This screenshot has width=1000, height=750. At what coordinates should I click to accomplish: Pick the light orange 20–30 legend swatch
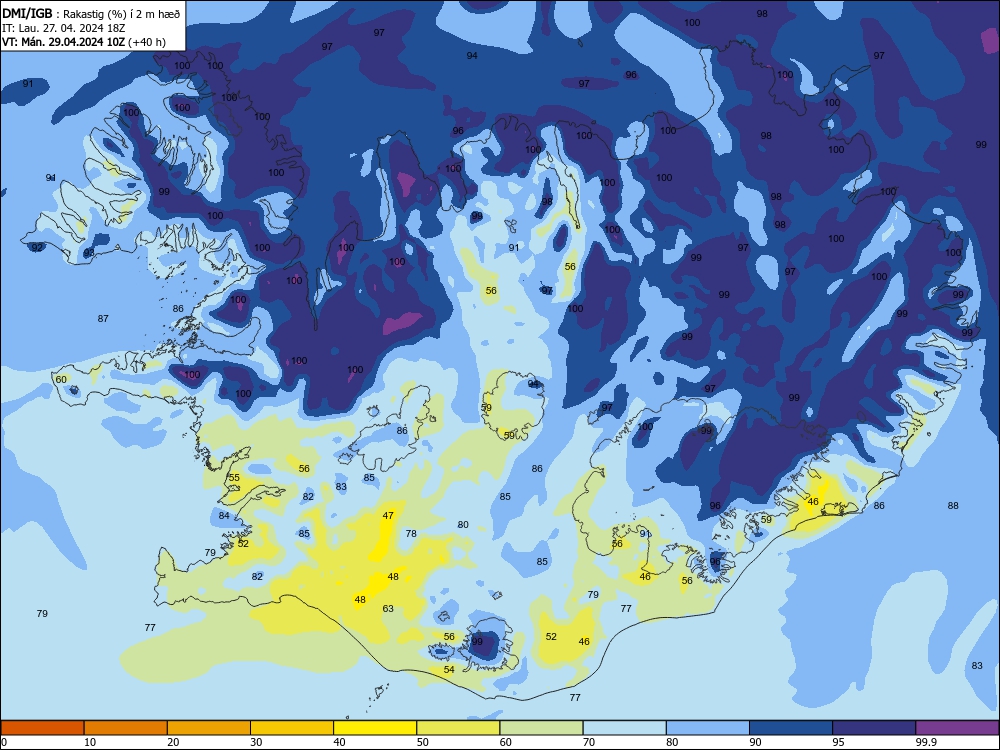[x=209, y=728]
